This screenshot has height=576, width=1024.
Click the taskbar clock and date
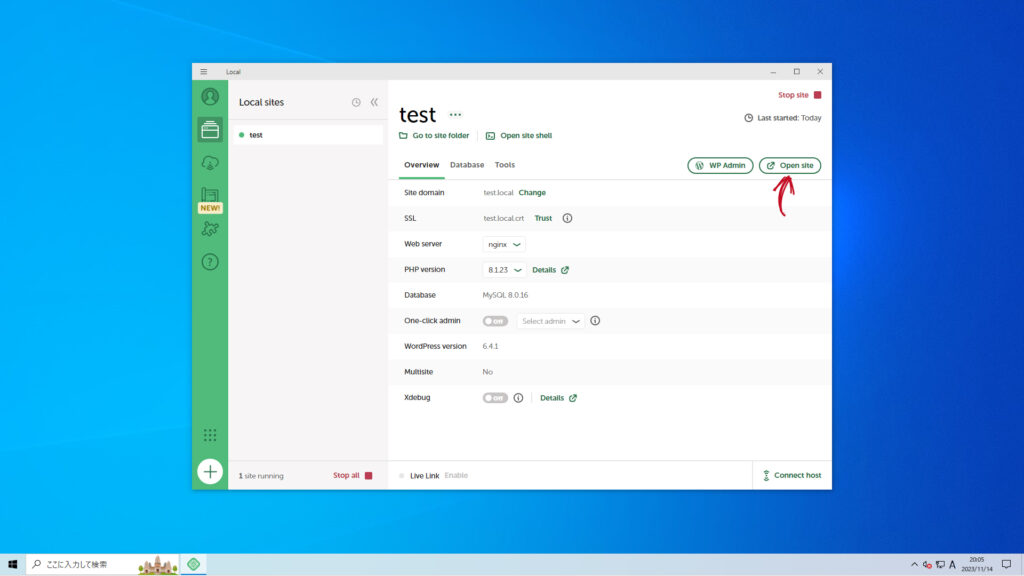[976, 564]
